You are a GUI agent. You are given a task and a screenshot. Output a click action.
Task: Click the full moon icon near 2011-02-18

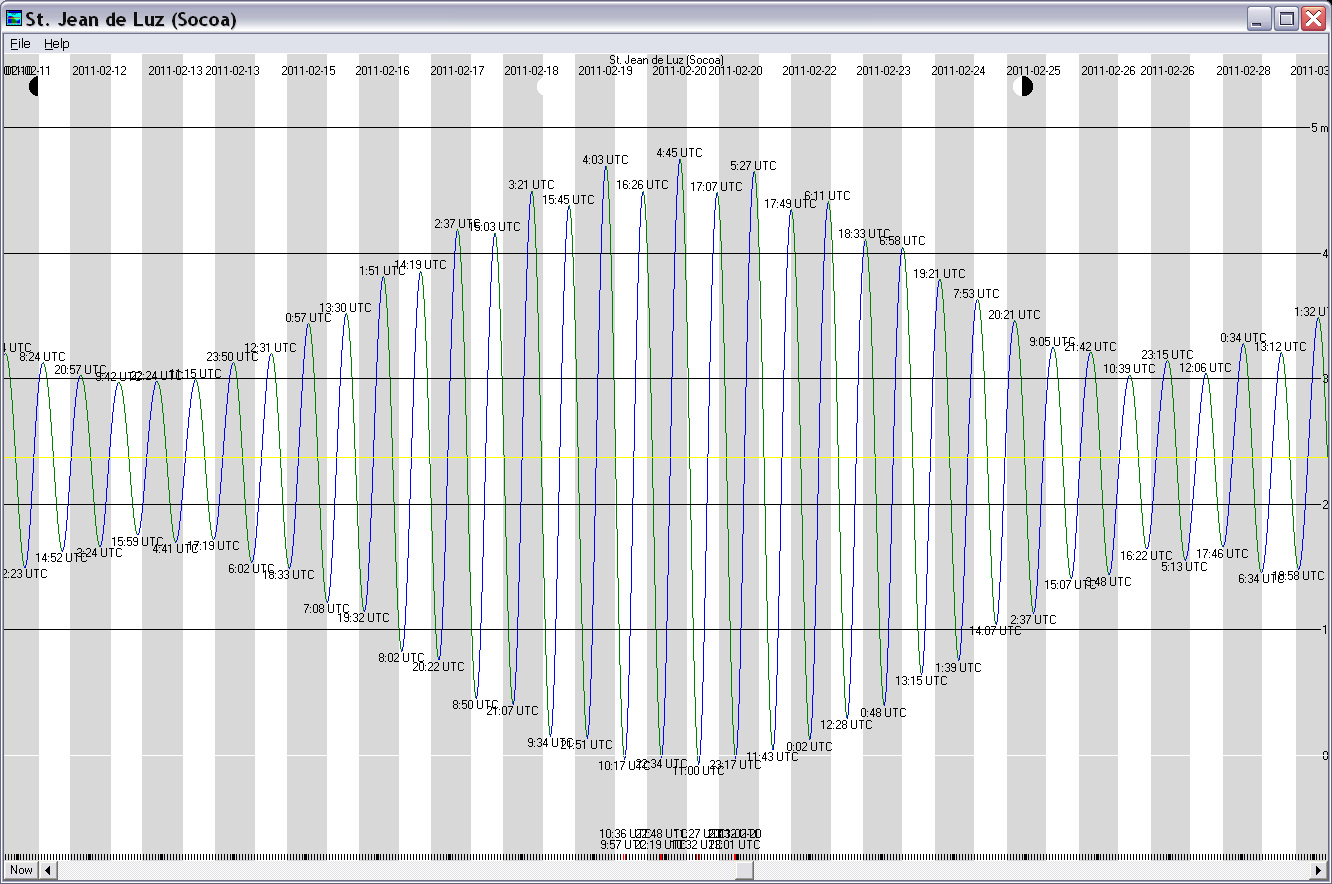(544, 87)
